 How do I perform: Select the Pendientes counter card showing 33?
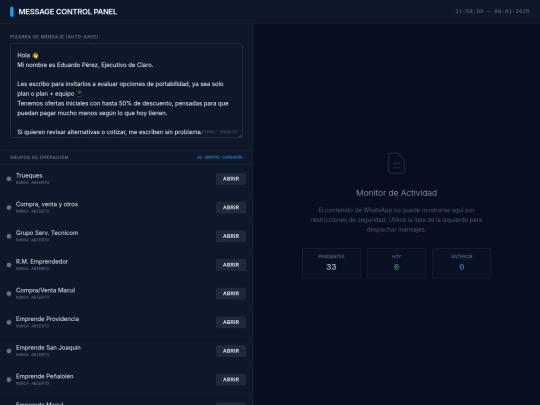pos(331,263)
